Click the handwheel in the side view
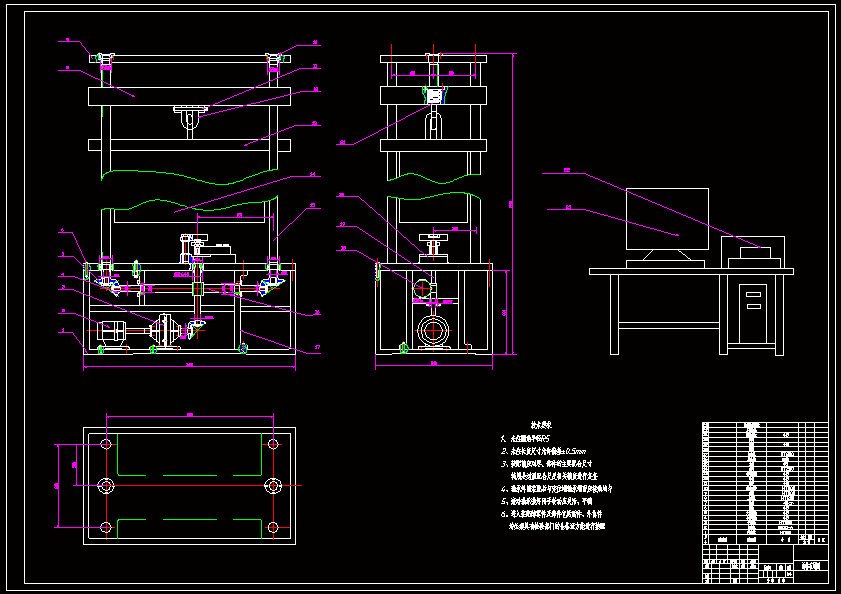 [433, 237]
